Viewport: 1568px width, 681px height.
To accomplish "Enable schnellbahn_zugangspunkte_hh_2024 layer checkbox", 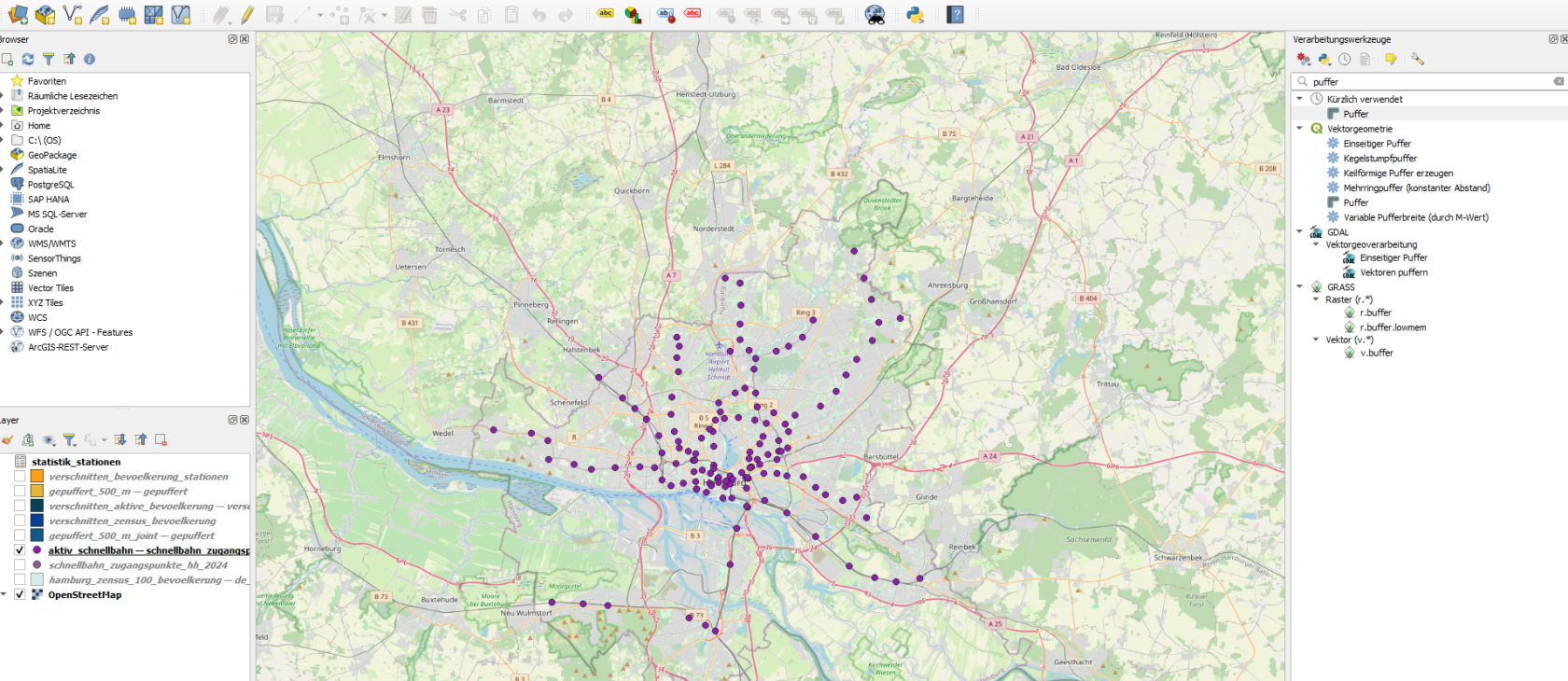I will click(20, 564).
